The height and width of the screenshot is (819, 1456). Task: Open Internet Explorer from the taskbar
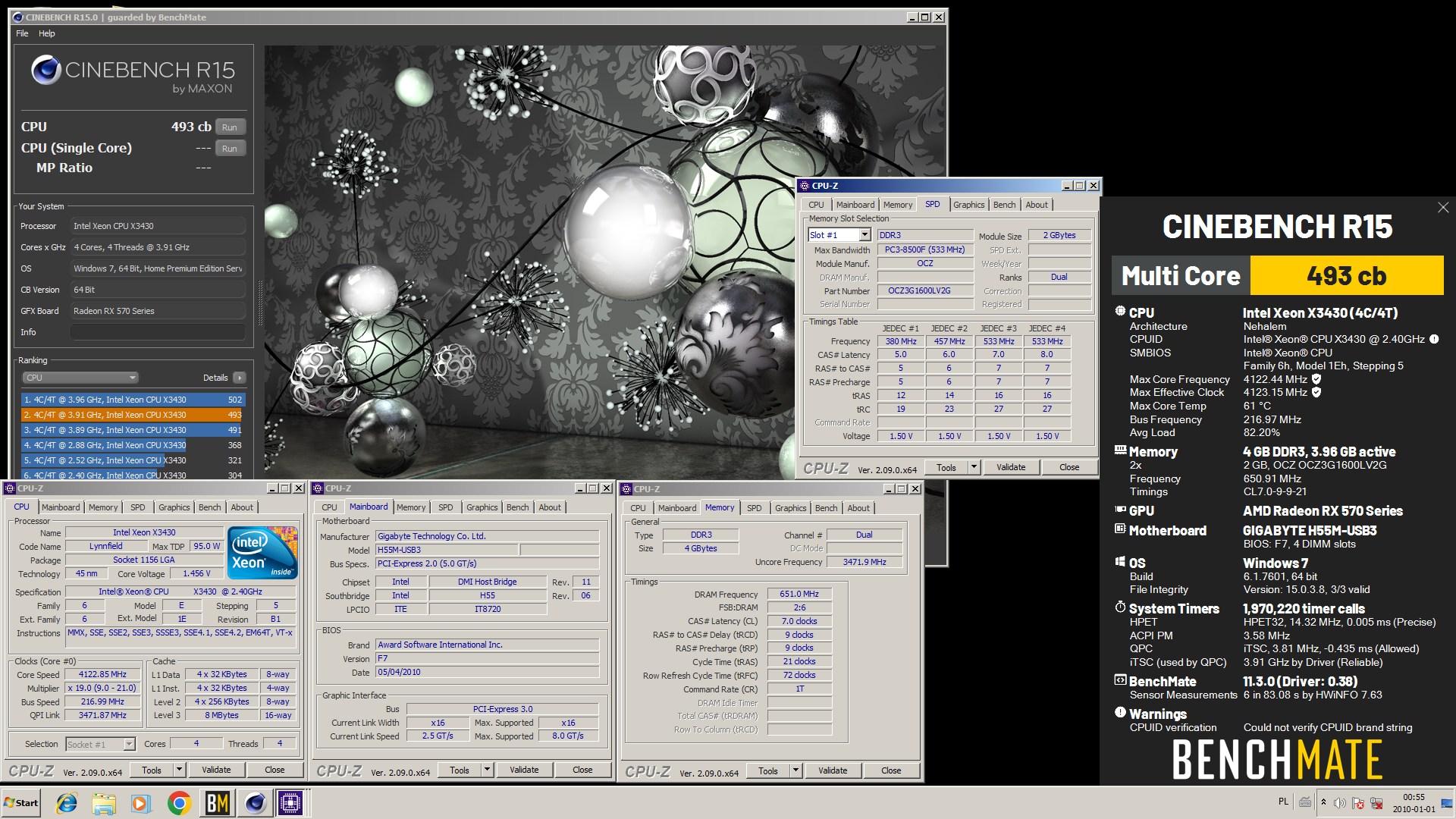[67, 803]
